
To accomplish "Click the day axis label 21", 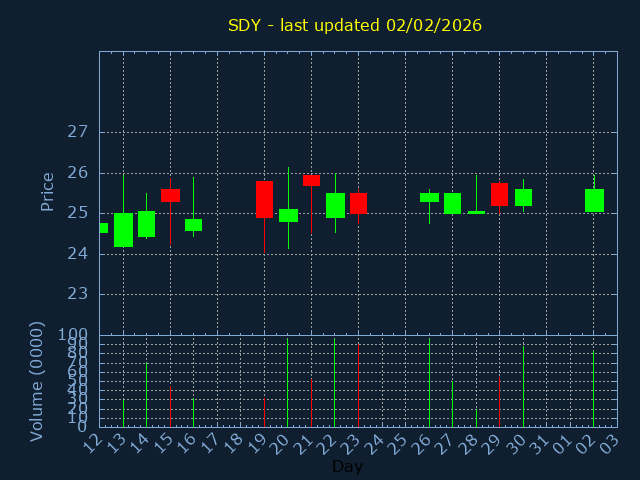I will 305,444.
